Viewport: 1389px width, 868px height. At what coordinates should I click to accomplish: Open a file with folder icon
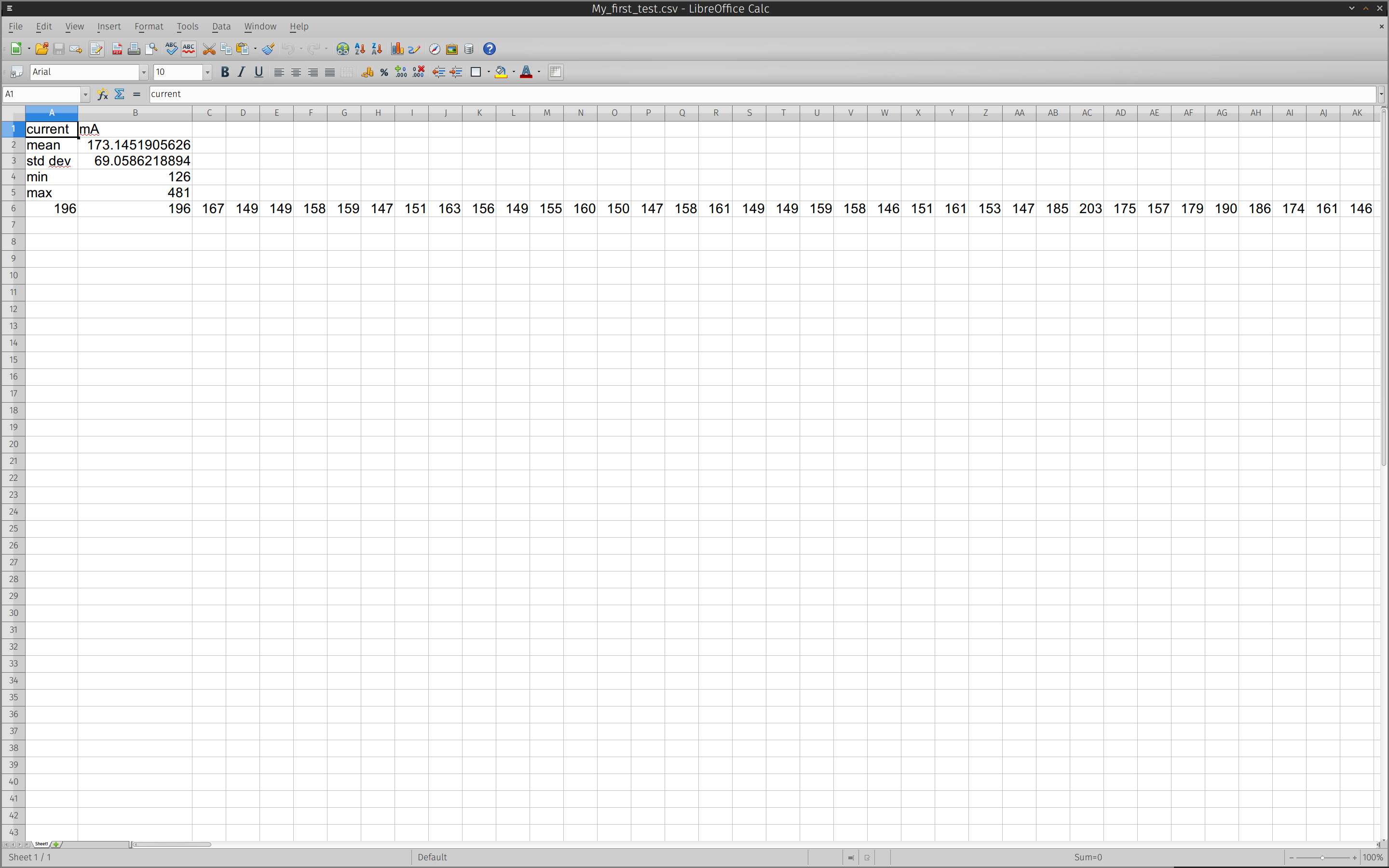41,49
